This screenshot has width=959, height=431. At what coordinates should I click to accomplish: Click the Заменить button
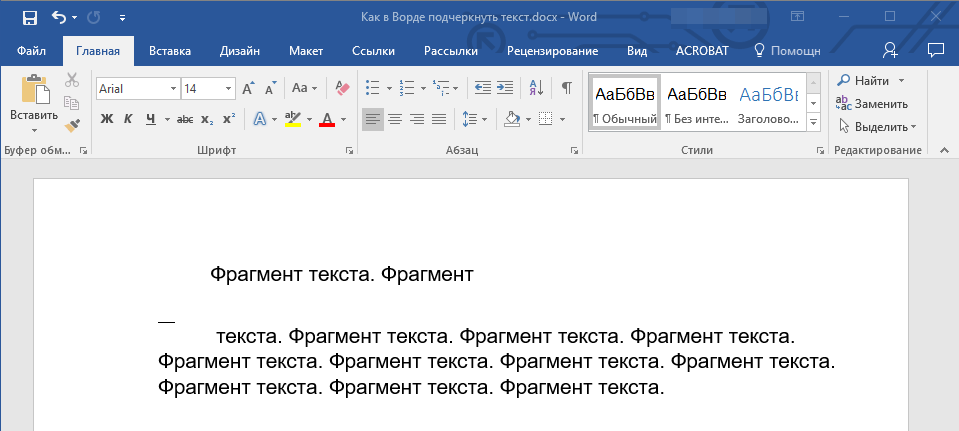[x=872, y=103]
